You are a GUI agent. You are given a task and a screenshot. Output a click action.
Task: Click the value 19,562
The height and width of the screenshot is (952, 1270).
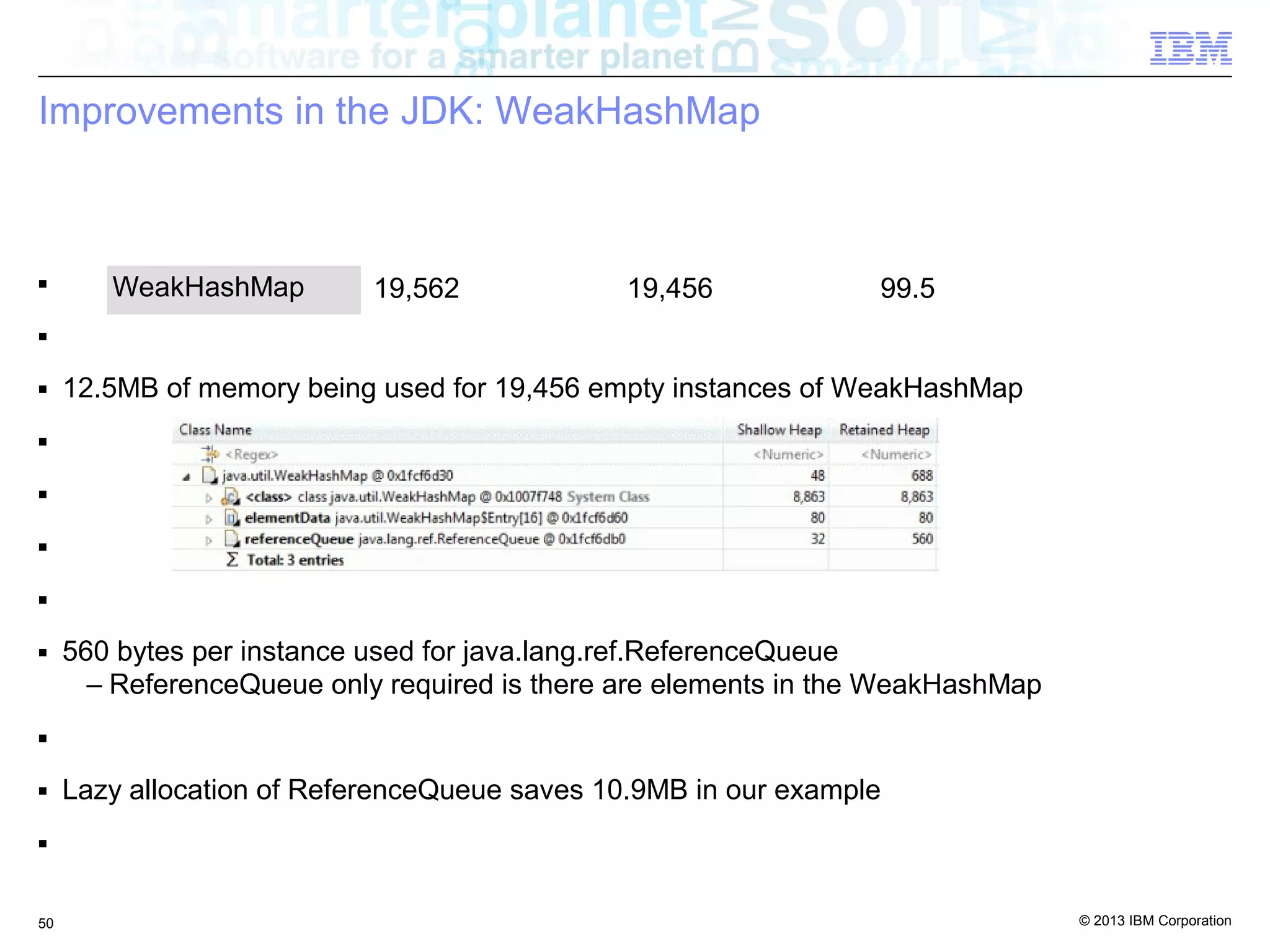pos(417,289)
